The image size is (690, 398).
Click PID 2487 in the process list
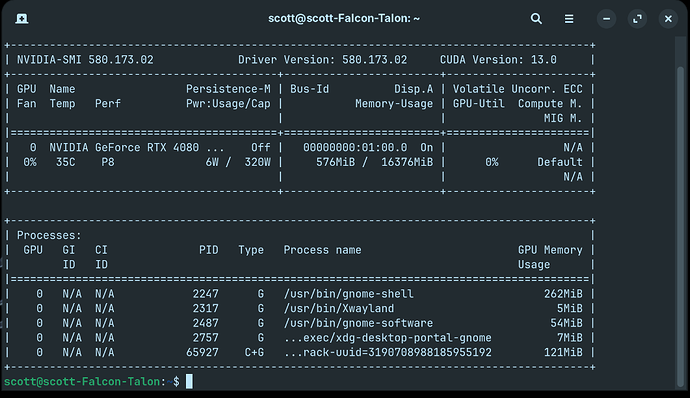206,323
